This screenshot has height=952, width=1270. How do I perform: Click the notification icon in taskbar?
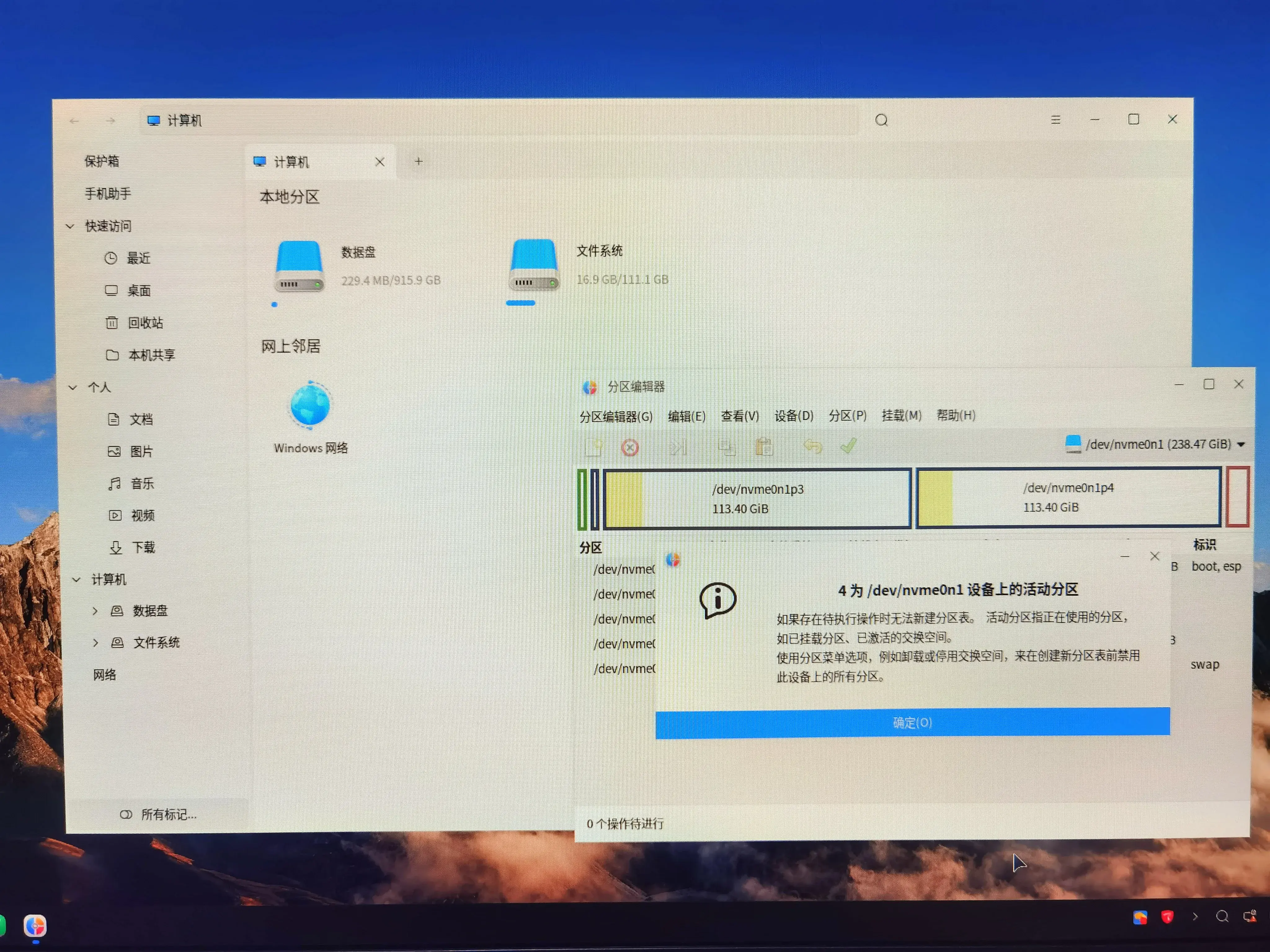click(1250, 916)
